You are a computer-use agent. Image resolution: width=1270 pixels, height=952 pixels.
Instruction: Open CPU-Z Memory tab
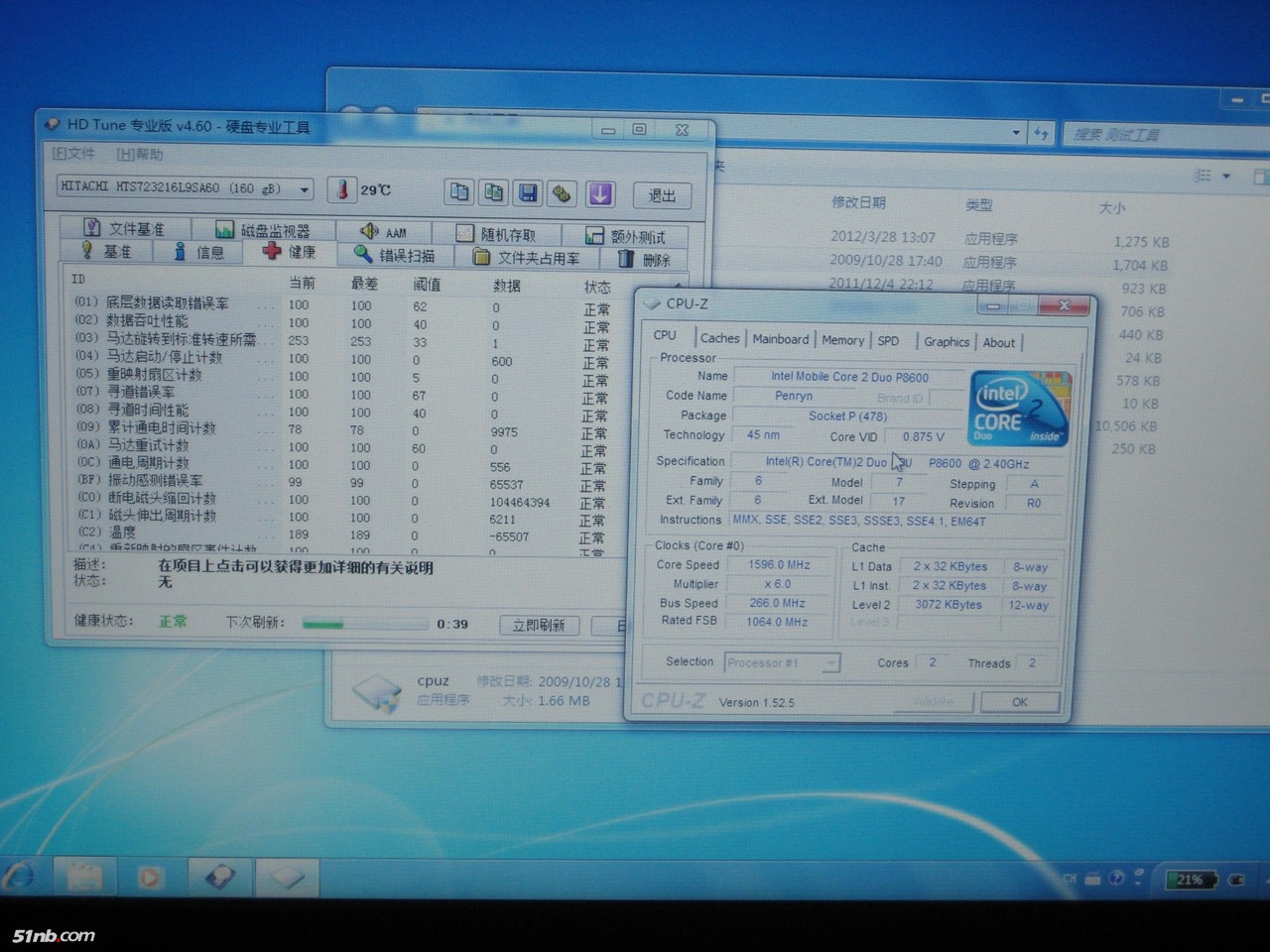click(x=842, y=340)
